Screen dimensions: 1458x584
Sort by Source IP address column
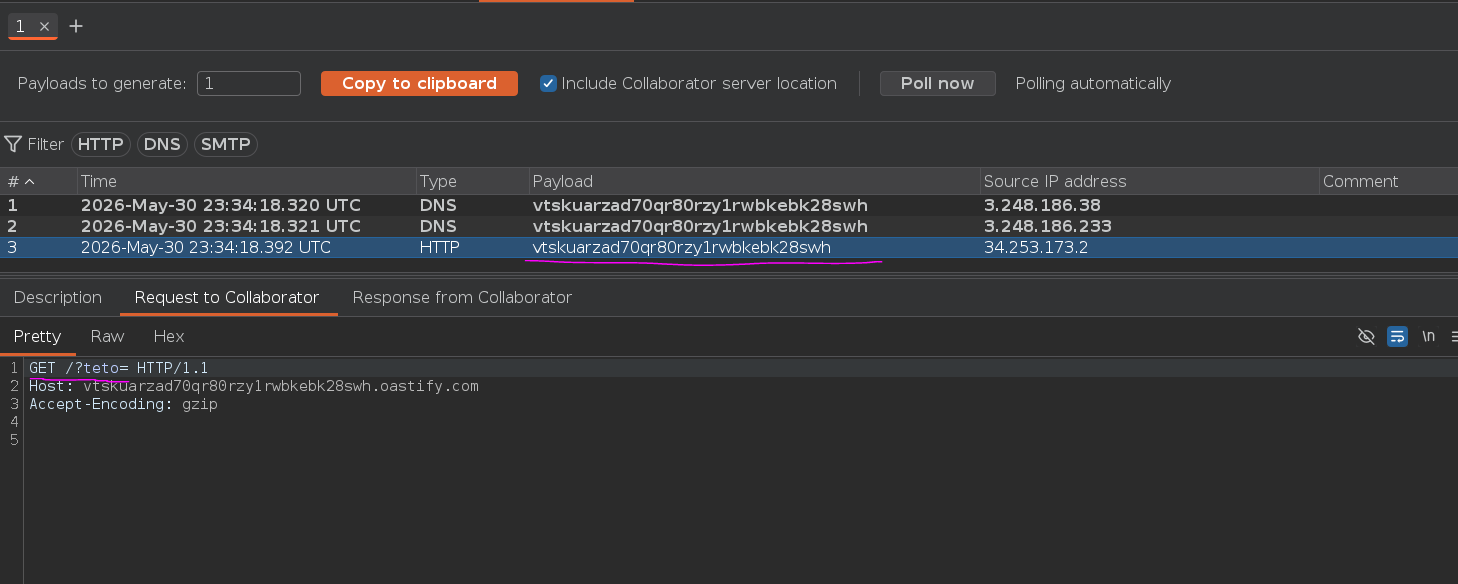pos(1149,181)
